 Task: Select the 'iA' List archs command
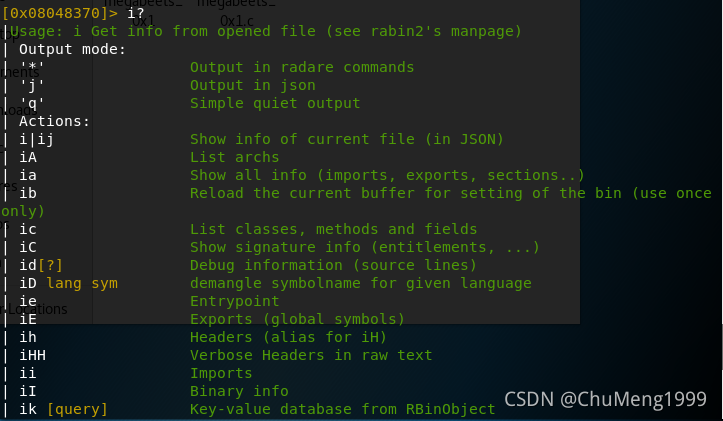tap(28, 157)
